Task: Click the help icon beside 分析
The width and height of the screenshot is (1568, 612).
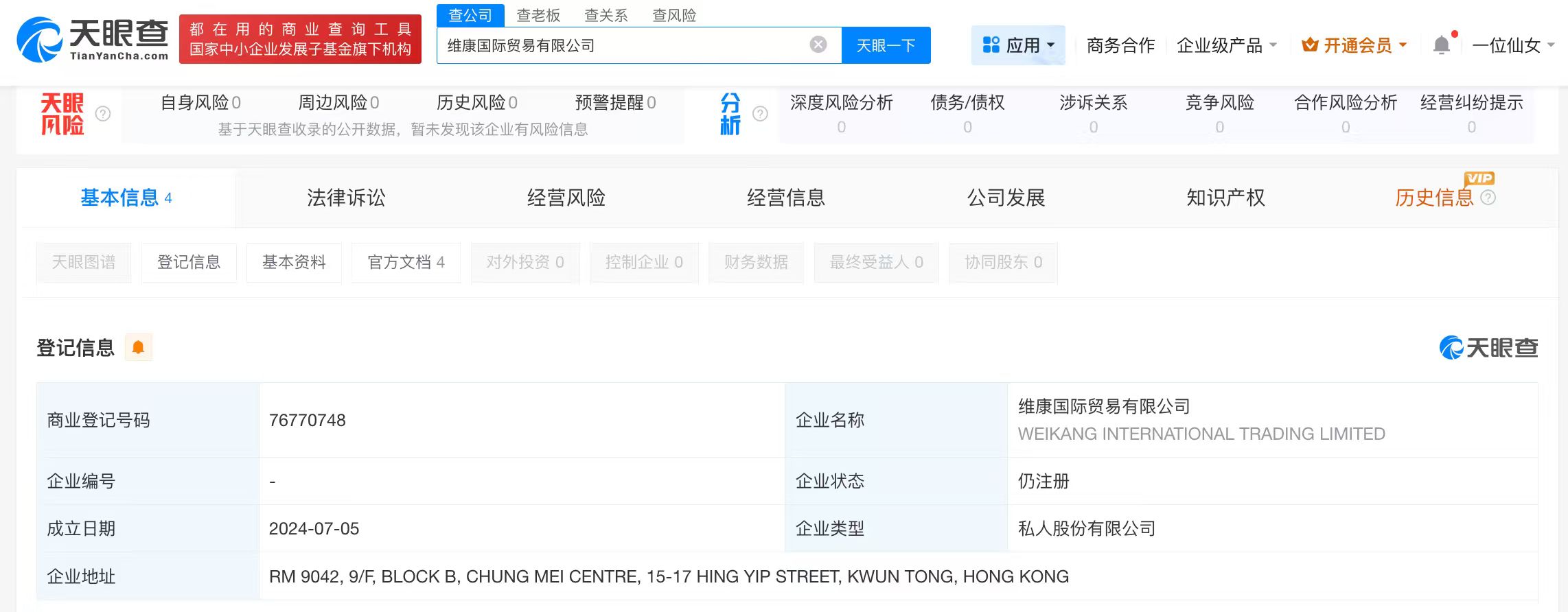Action: (x=760, y=114)
